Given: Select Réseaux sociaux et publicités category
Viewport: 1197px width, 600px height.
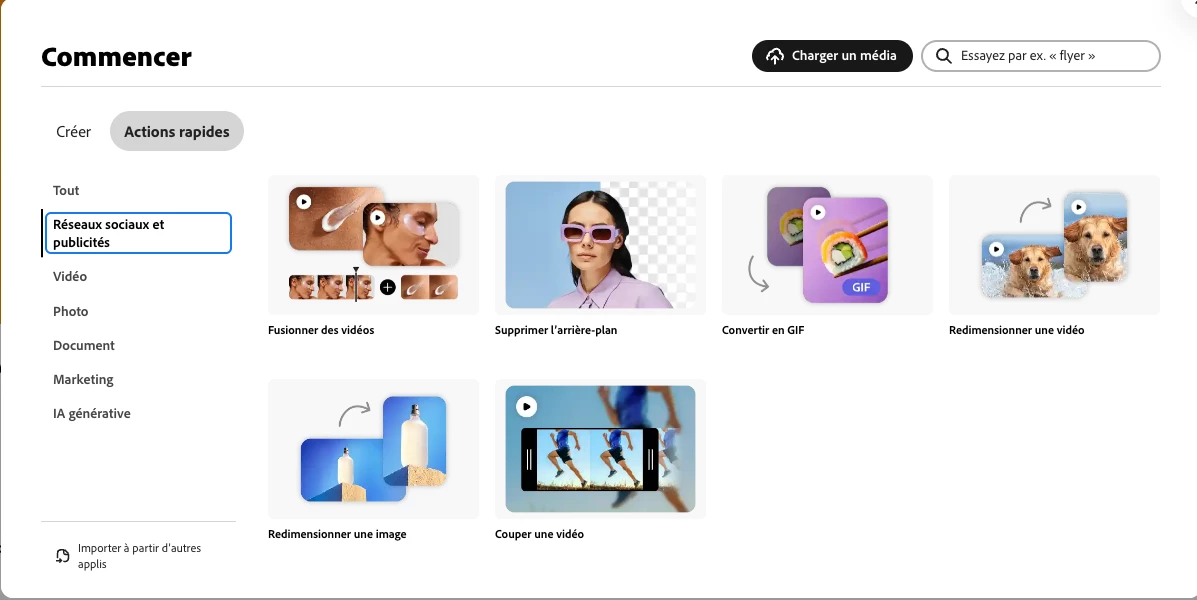Looking at the screenshot, I should point(138,233).
